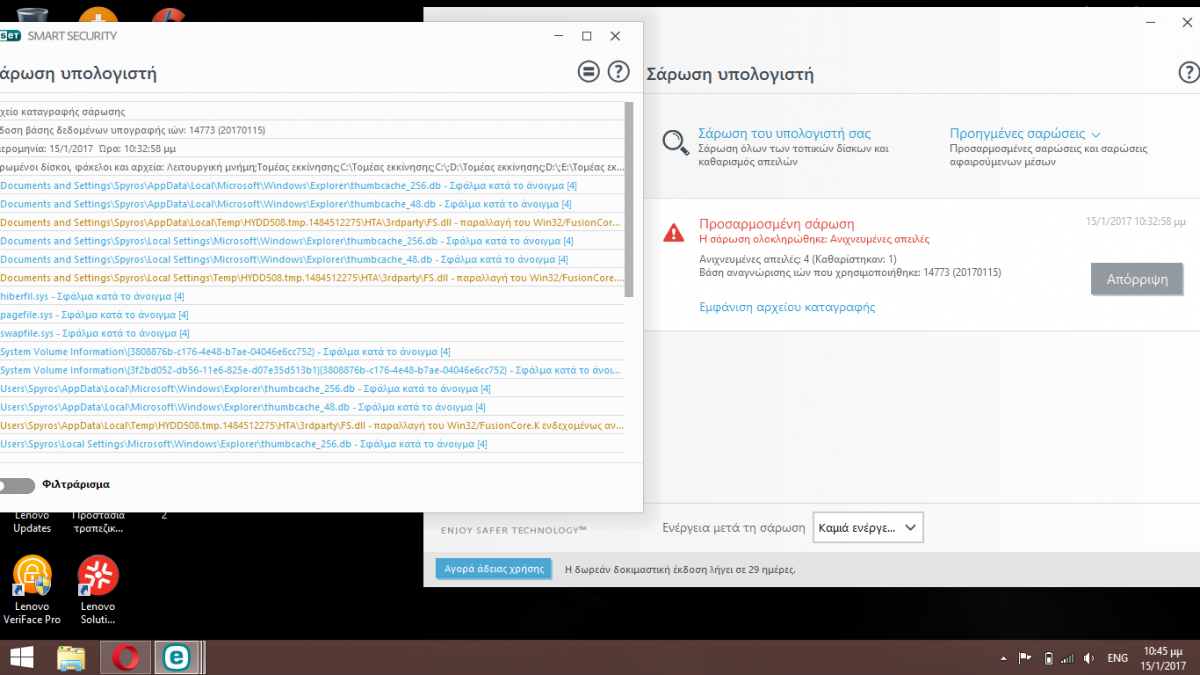Screen dimensions: 1200x675
Task: Expand the Προηγμένες σαρώσεις dropdown
Action: click(x=1025, y=133)
